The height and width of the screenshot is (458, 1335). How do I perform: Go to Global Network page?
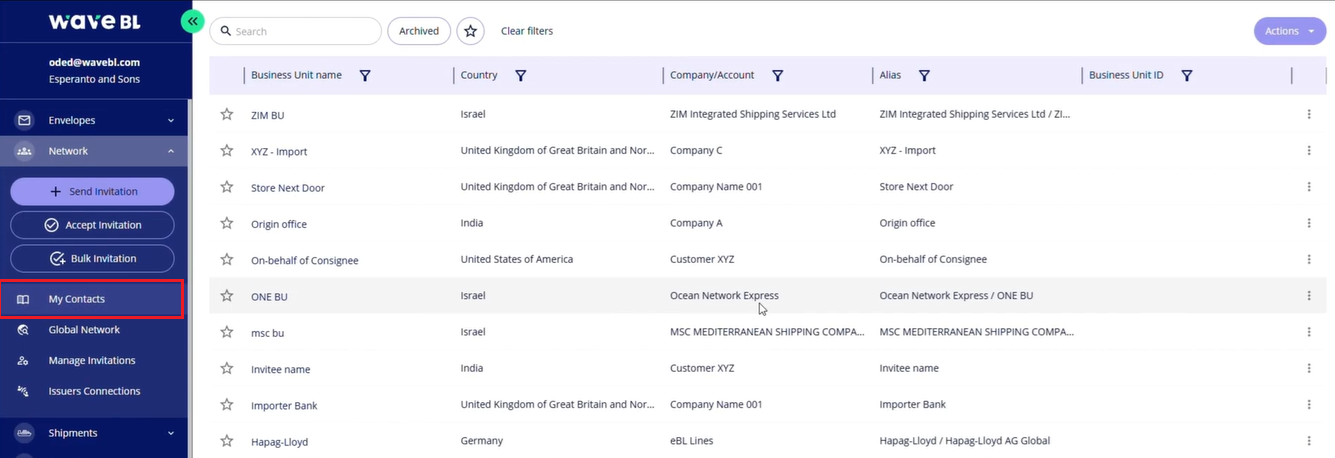(84, 330)
